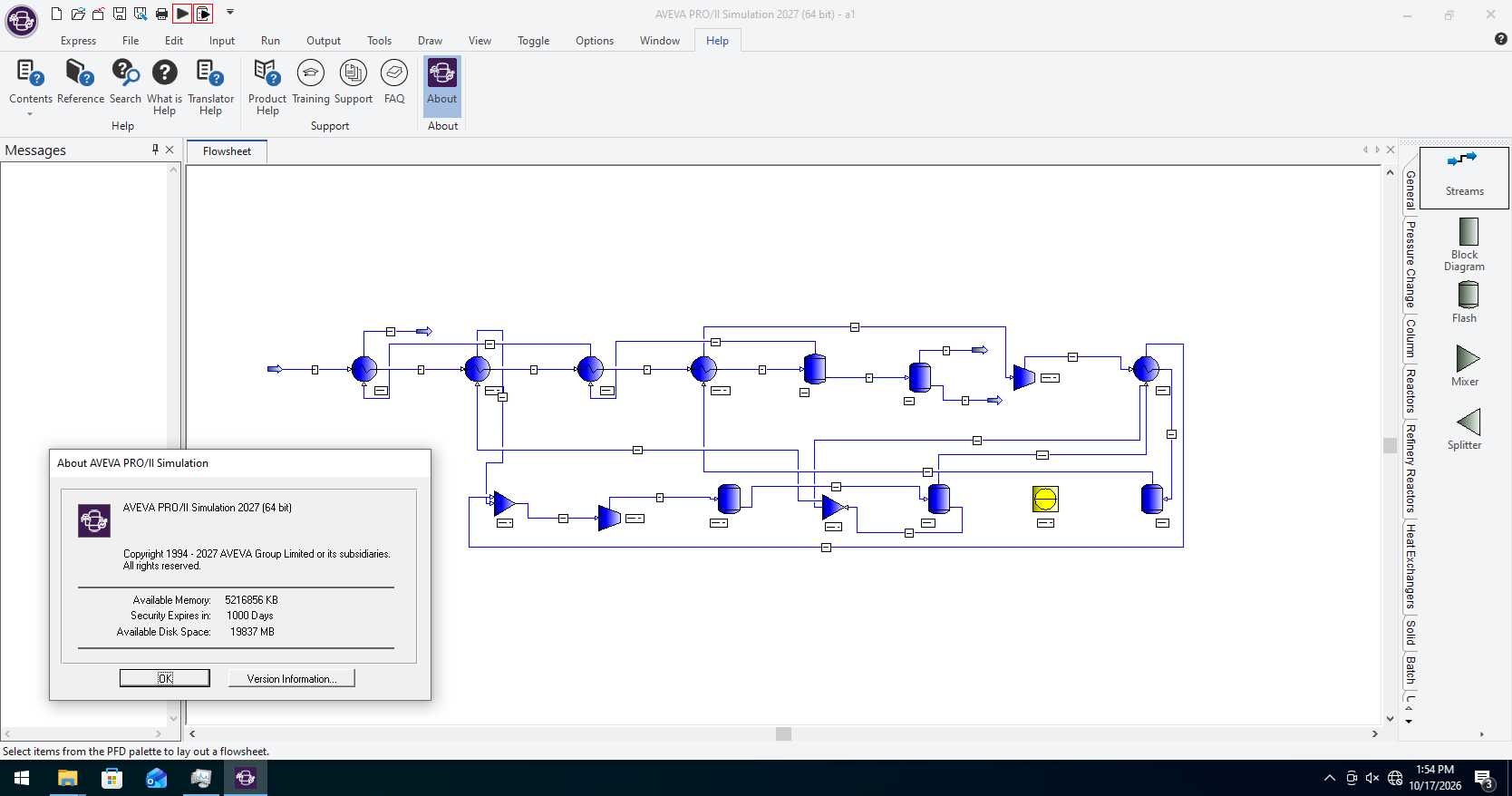
Task: Toggle auto-hide pin on Messages panel
Action: (x=155, y=150)
